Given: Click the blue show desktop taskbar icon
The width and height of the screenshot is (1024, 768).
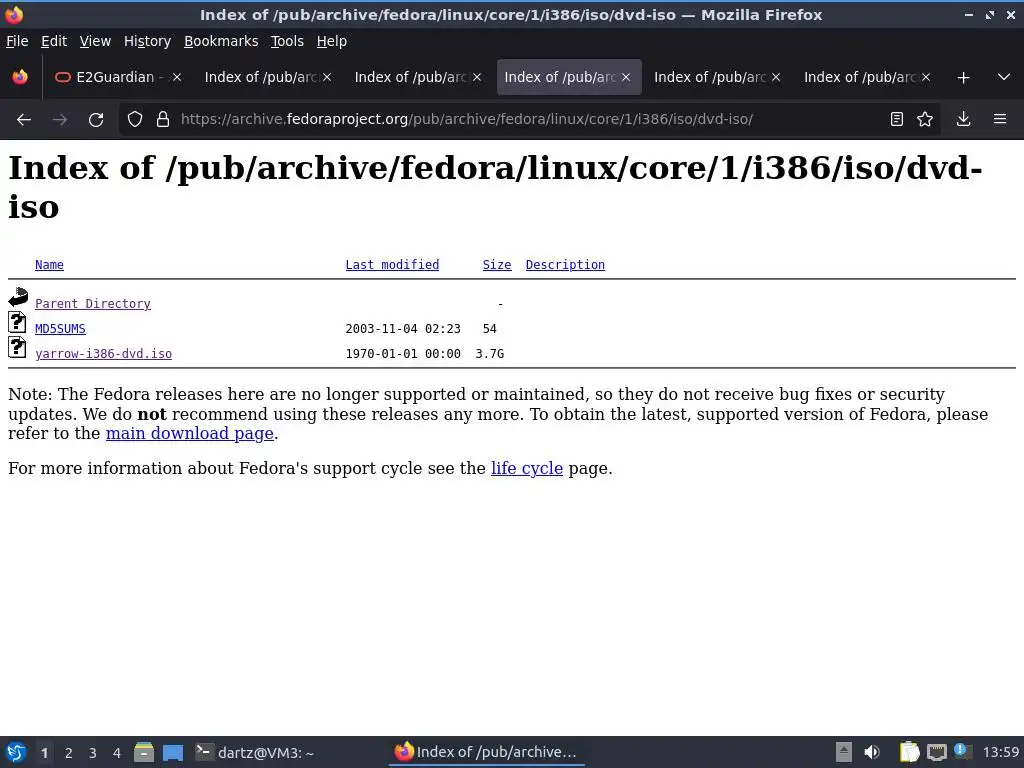Looking at the screenshot, I should [172, 752].
